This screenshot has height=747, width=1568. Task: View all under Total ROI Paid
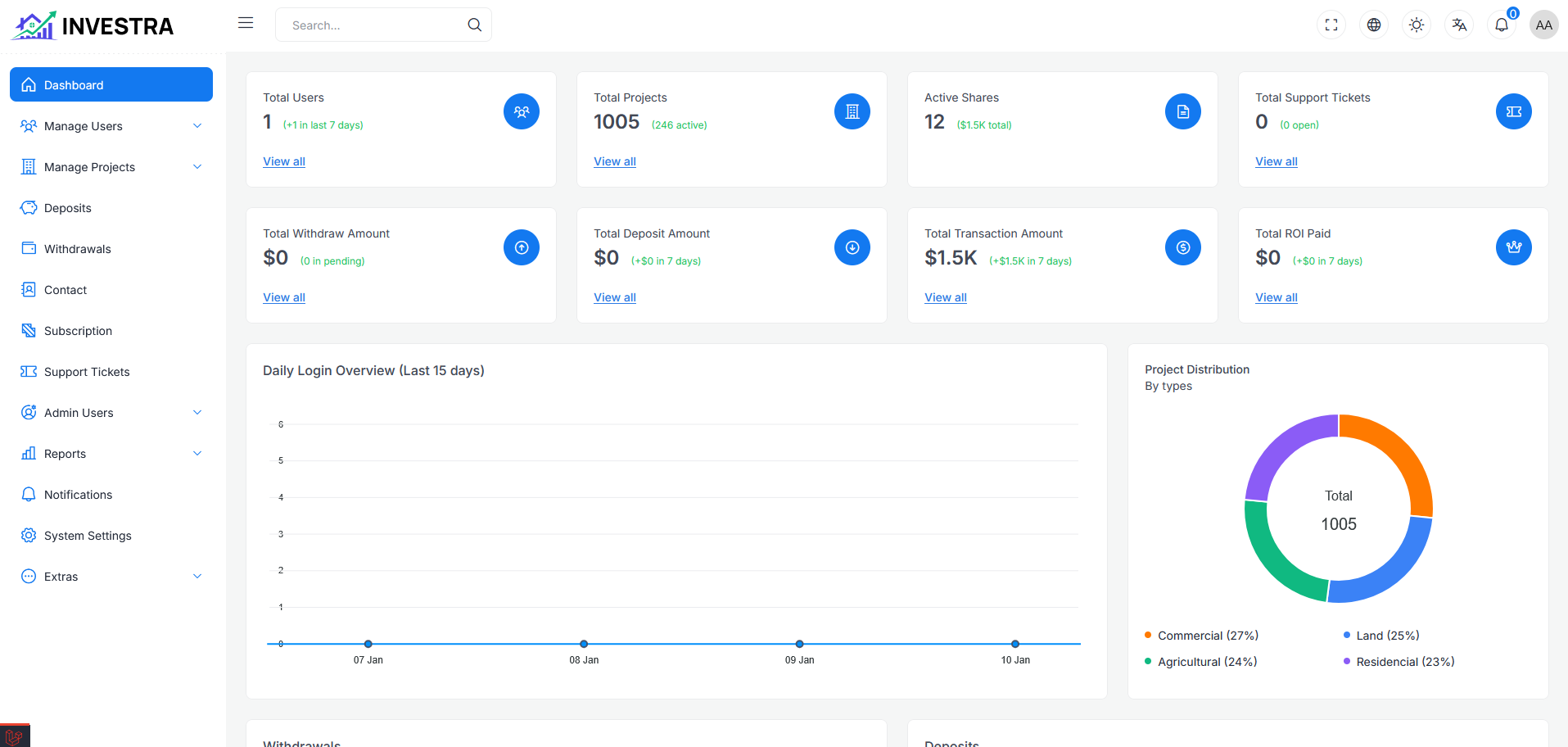pyautogui.click(x=1277, y=297)
